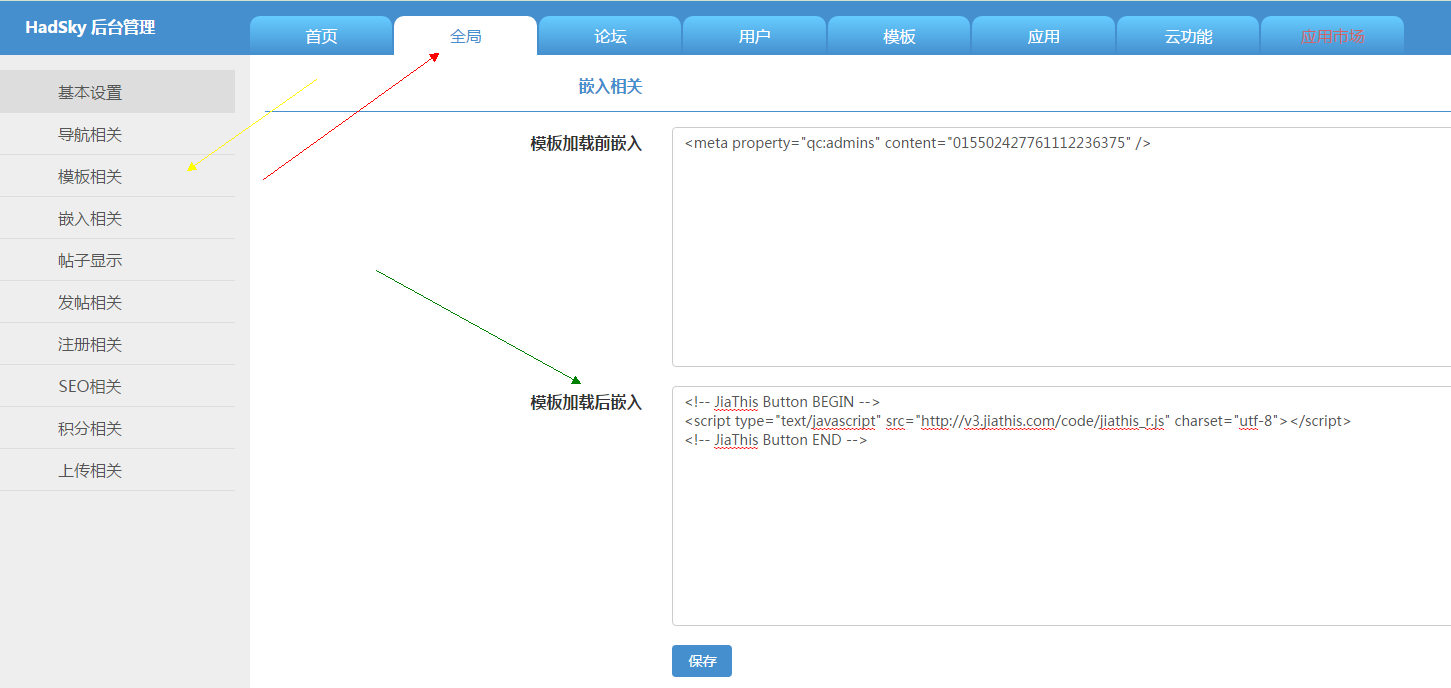Click the 保存 button
Viewport: 1451px width, 688px height.
tap(702, 661)
